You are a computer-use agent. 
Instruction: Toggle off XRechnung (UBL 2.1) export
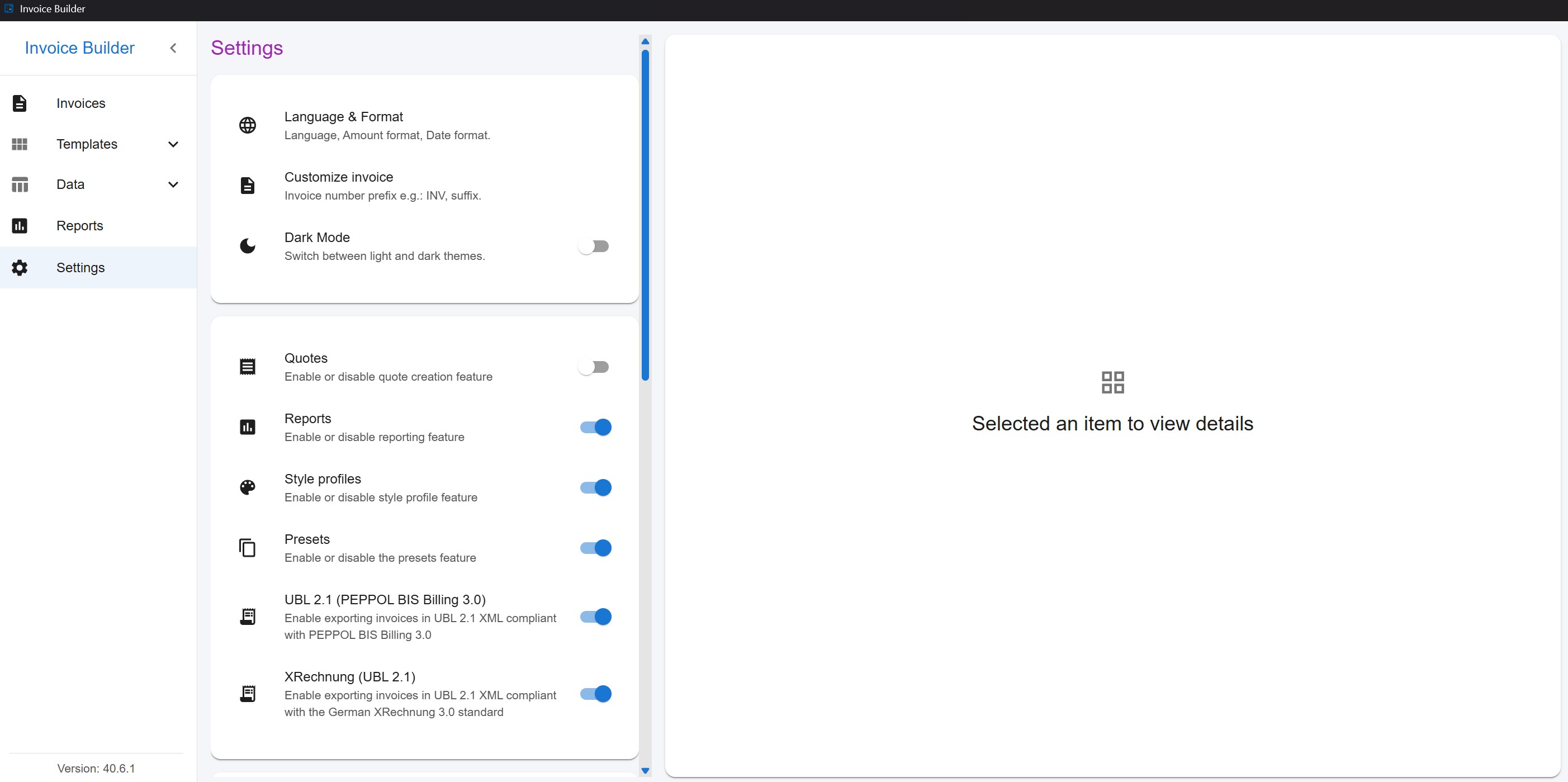point(595,694)
